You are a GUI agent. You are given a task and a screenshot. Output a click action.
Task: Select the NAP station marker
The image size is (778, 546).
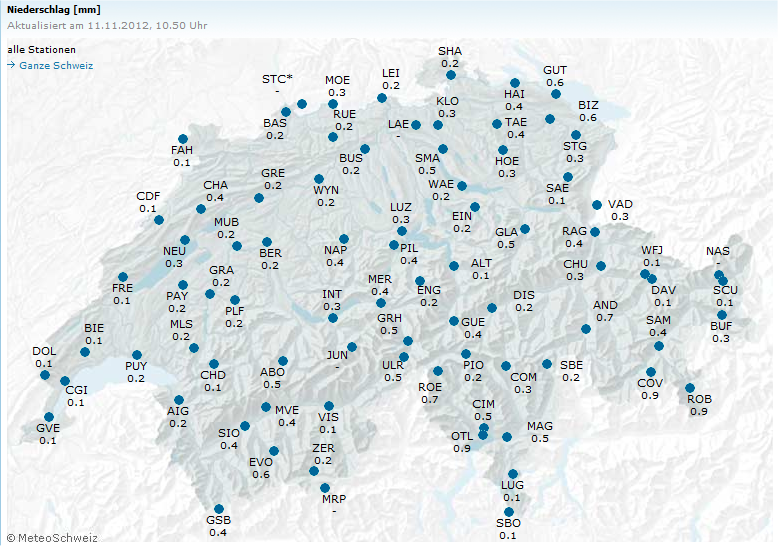click(x=343, y=239)
